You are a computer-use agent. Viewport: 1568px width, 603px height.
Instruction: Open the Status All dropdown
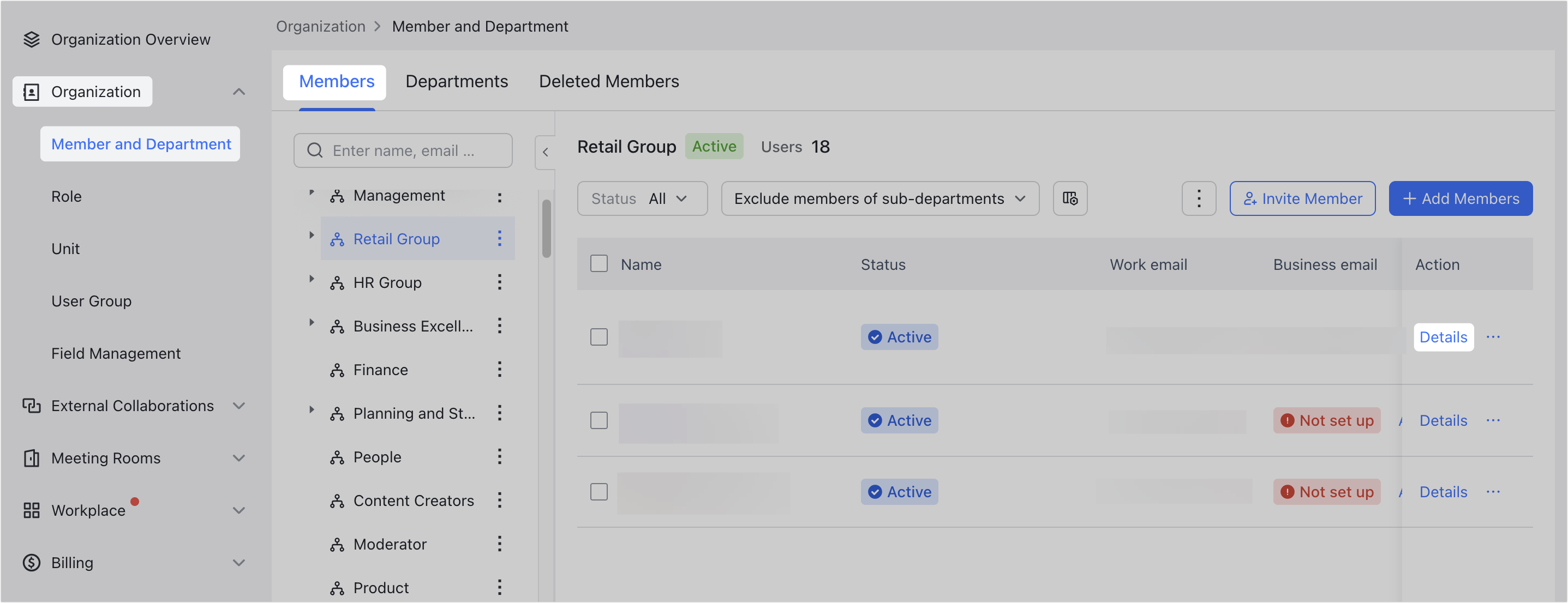click(x=642, y=198)
